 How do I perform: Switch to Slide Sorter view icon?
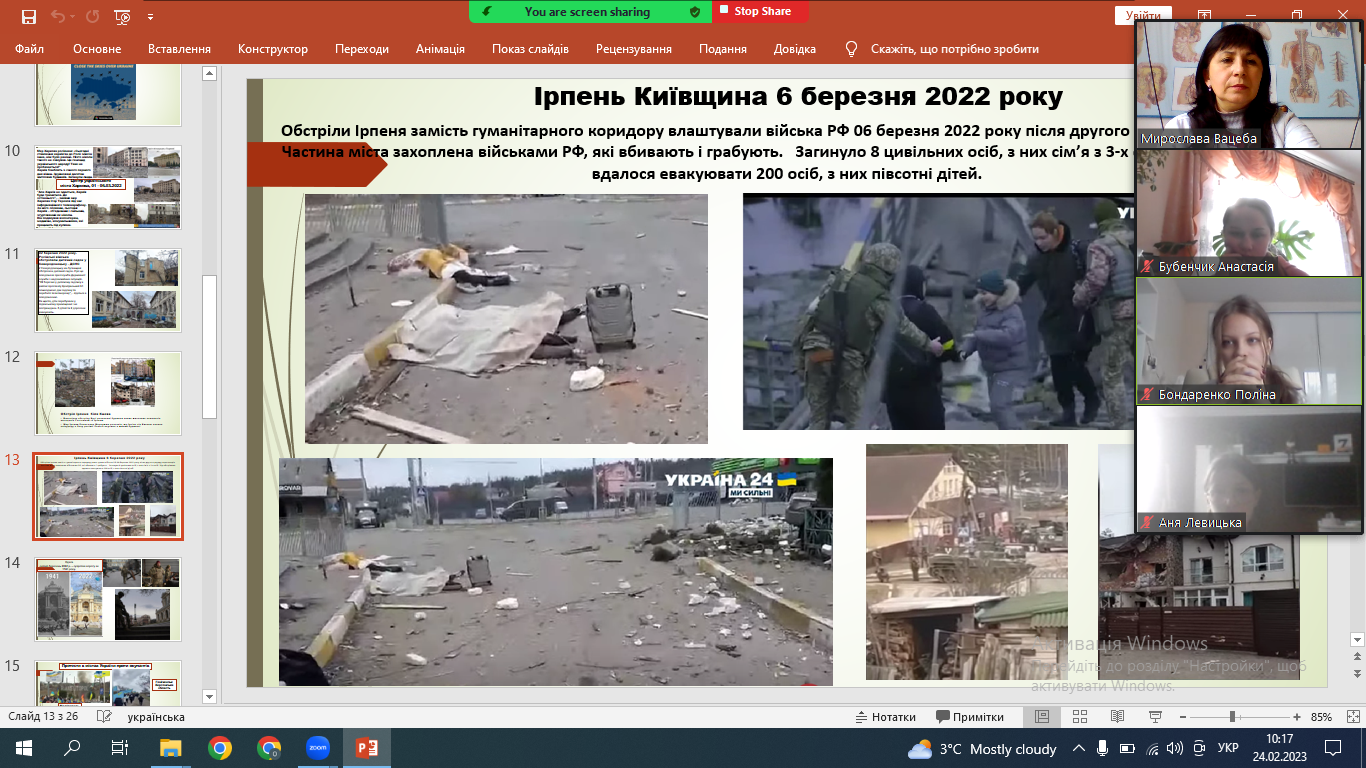pos(1079,717)
